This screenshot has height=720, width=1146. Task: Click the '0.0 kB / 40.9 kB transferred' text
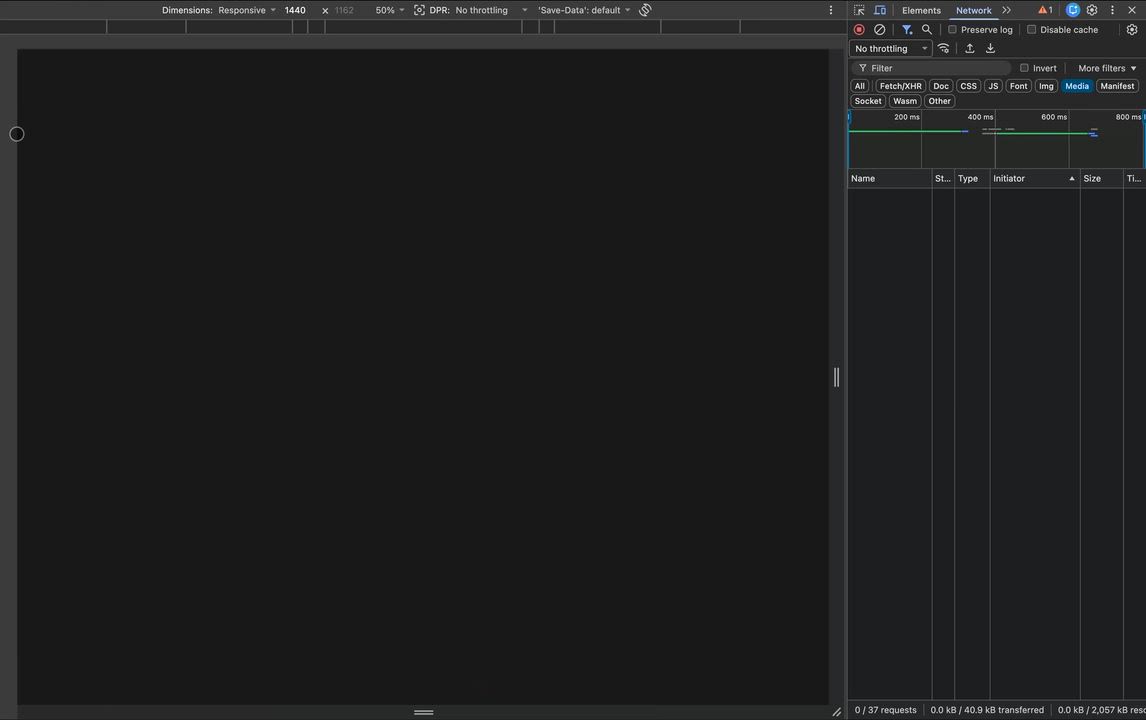click(987, 710)
